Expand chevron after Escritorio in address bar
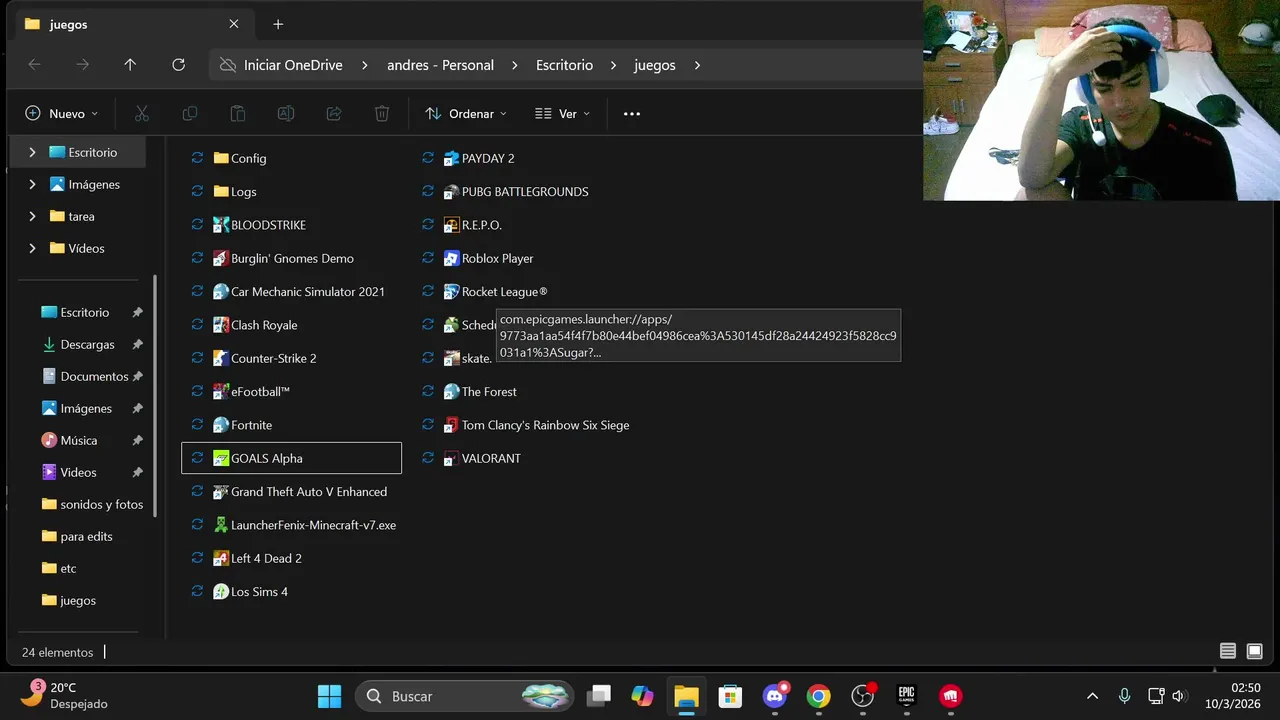1280x720 pixels. click(x=614, y=65)
